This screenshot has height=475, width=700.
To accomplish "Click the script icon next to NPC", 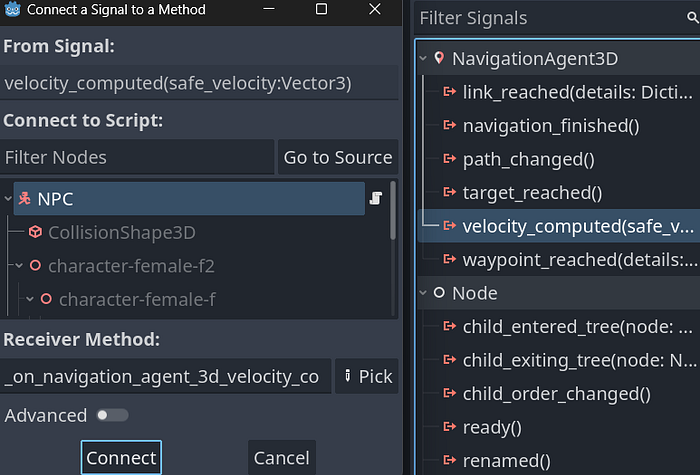I will coord(376,198).
